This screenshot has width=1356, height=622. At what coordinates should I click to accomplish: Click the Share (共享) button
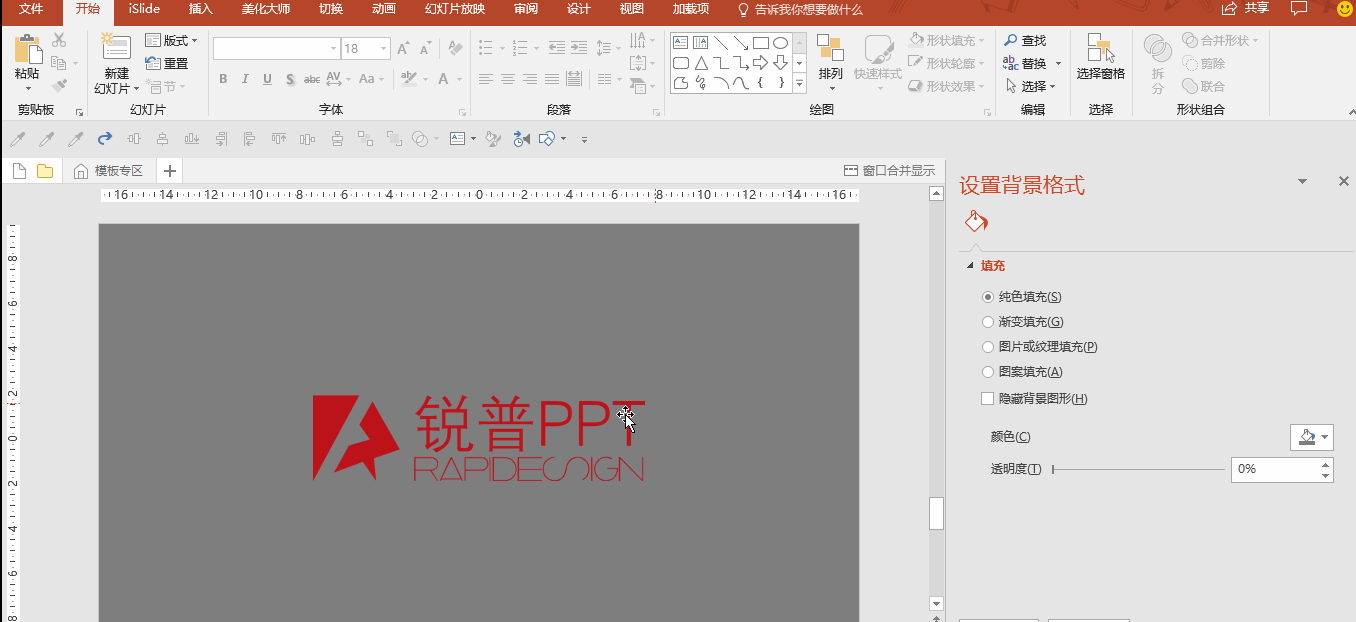coord(1246,9)
